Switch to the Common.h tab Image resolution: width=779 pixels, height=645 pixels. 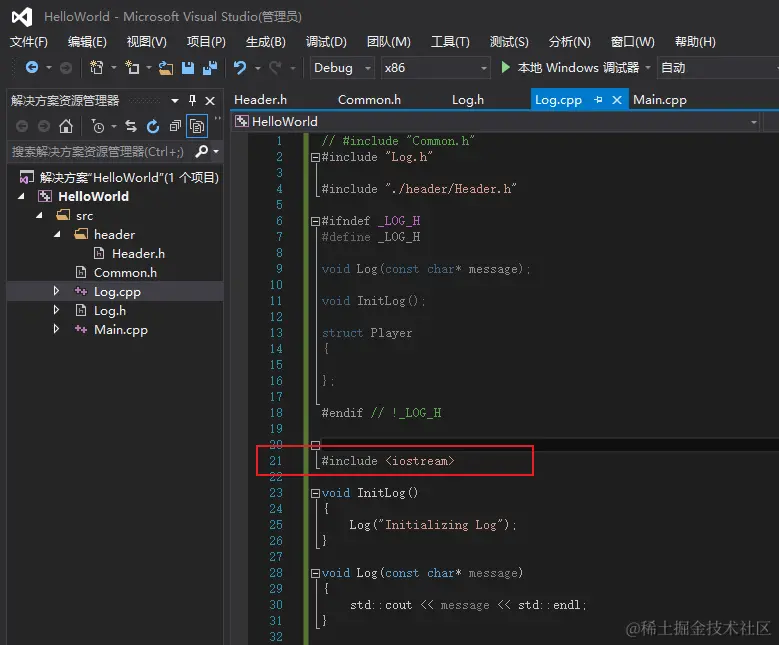pyautogui.click(x=369, y=100)
